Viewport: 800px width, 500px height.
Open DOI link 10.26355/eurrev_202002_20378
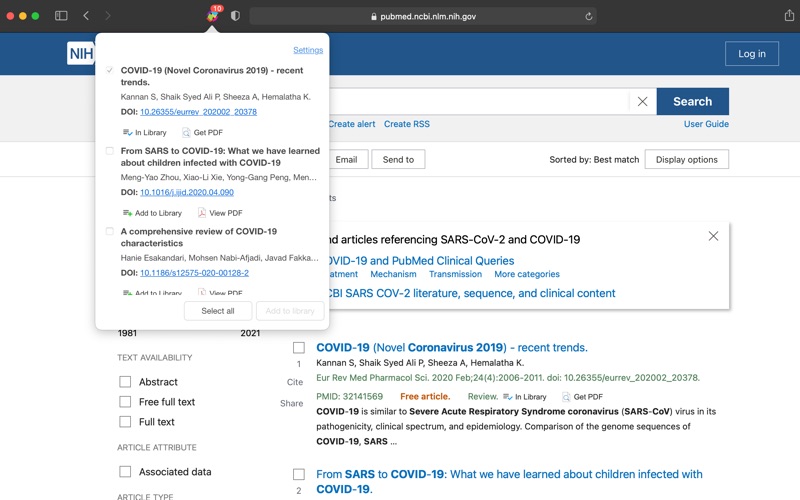pos(198,112)
